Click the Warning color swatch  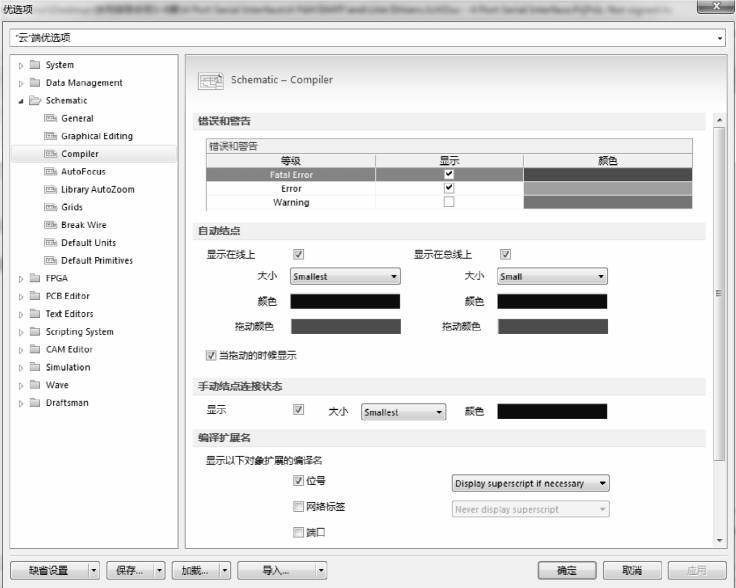[608, 202]
